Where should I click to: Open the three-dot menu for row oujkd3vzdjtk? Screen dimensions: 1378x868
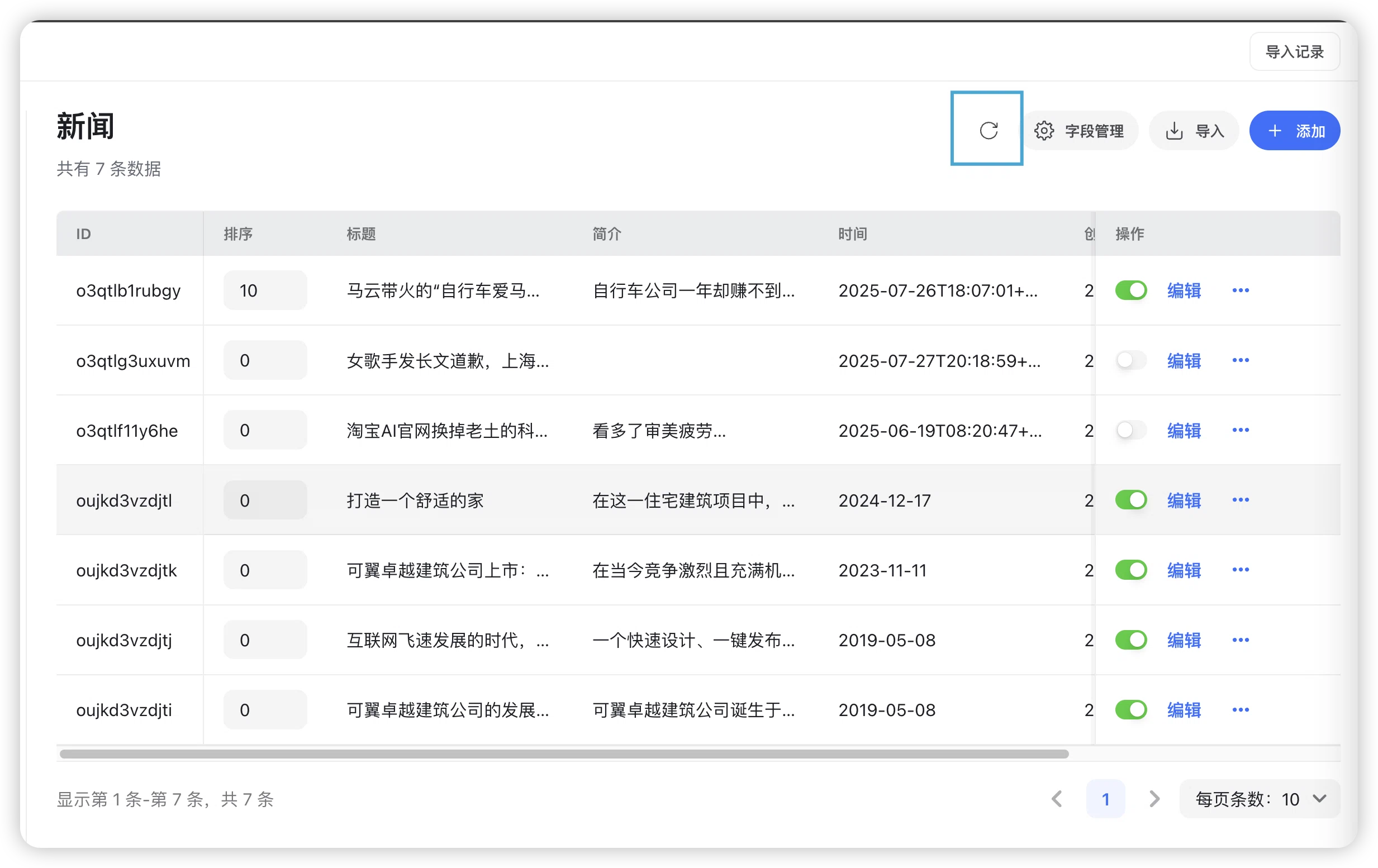[x=1240, y=569]
